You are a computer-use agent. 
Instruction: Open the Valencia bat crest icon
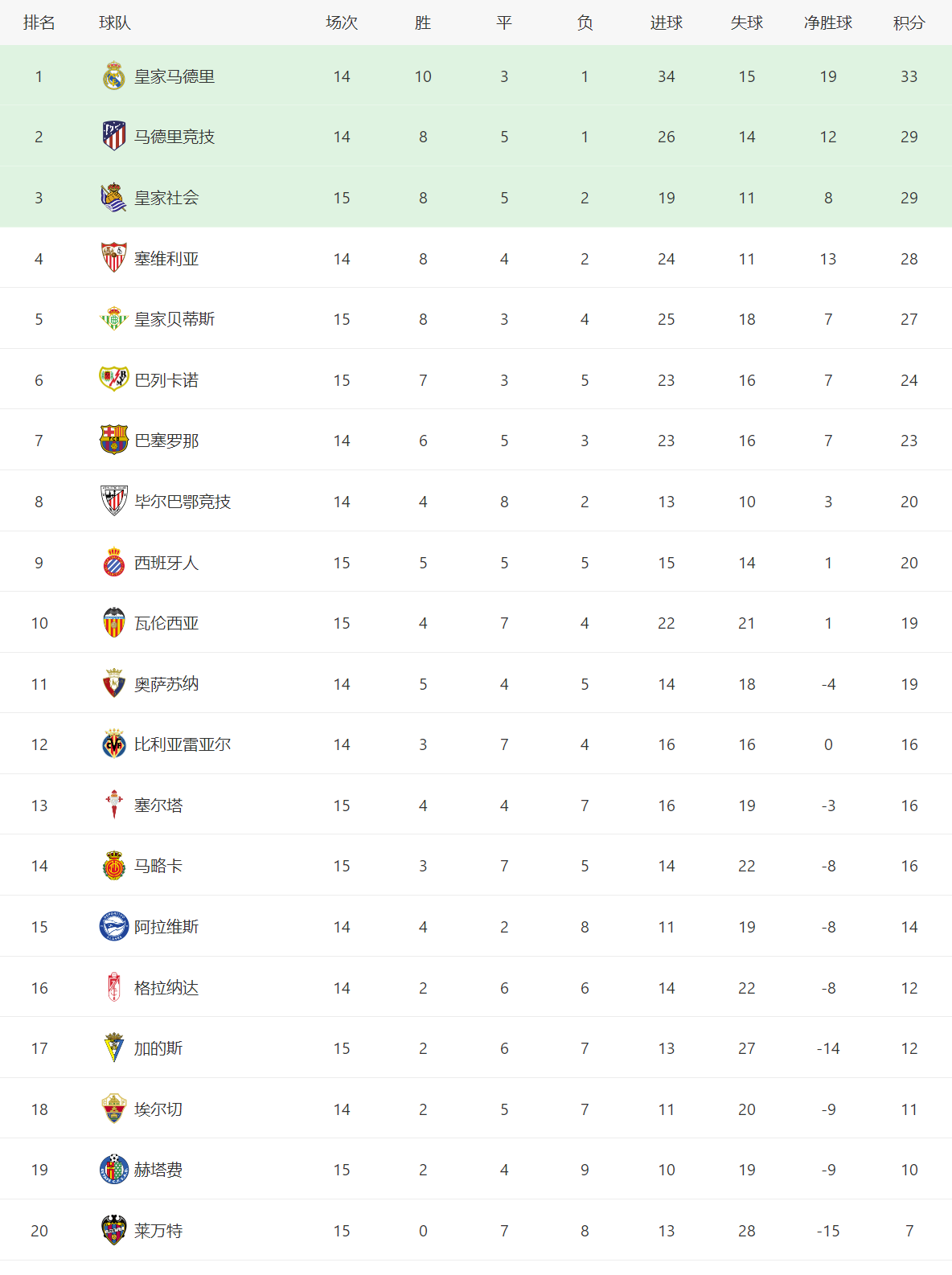[114, 623]
